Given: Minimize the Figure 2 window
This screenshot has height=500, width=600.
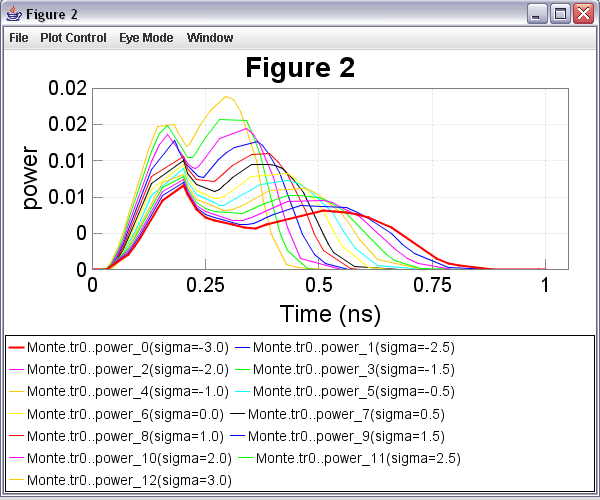Looking at the screenshot, I should tap(538, 14).
